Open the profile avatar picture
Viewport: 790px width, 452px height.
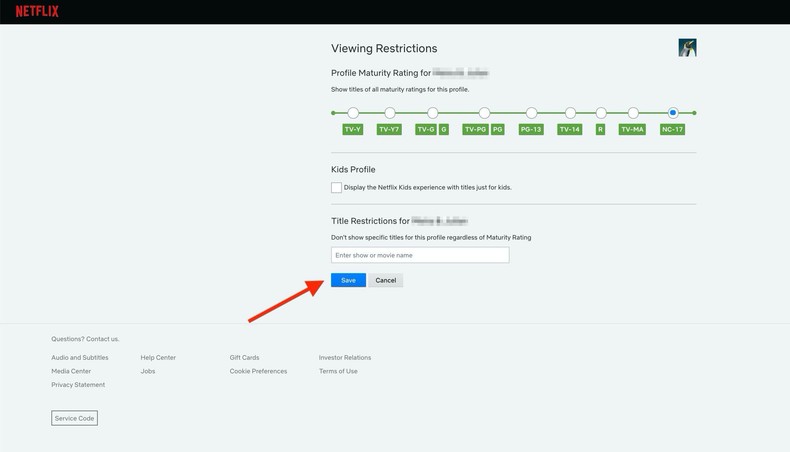687,47
